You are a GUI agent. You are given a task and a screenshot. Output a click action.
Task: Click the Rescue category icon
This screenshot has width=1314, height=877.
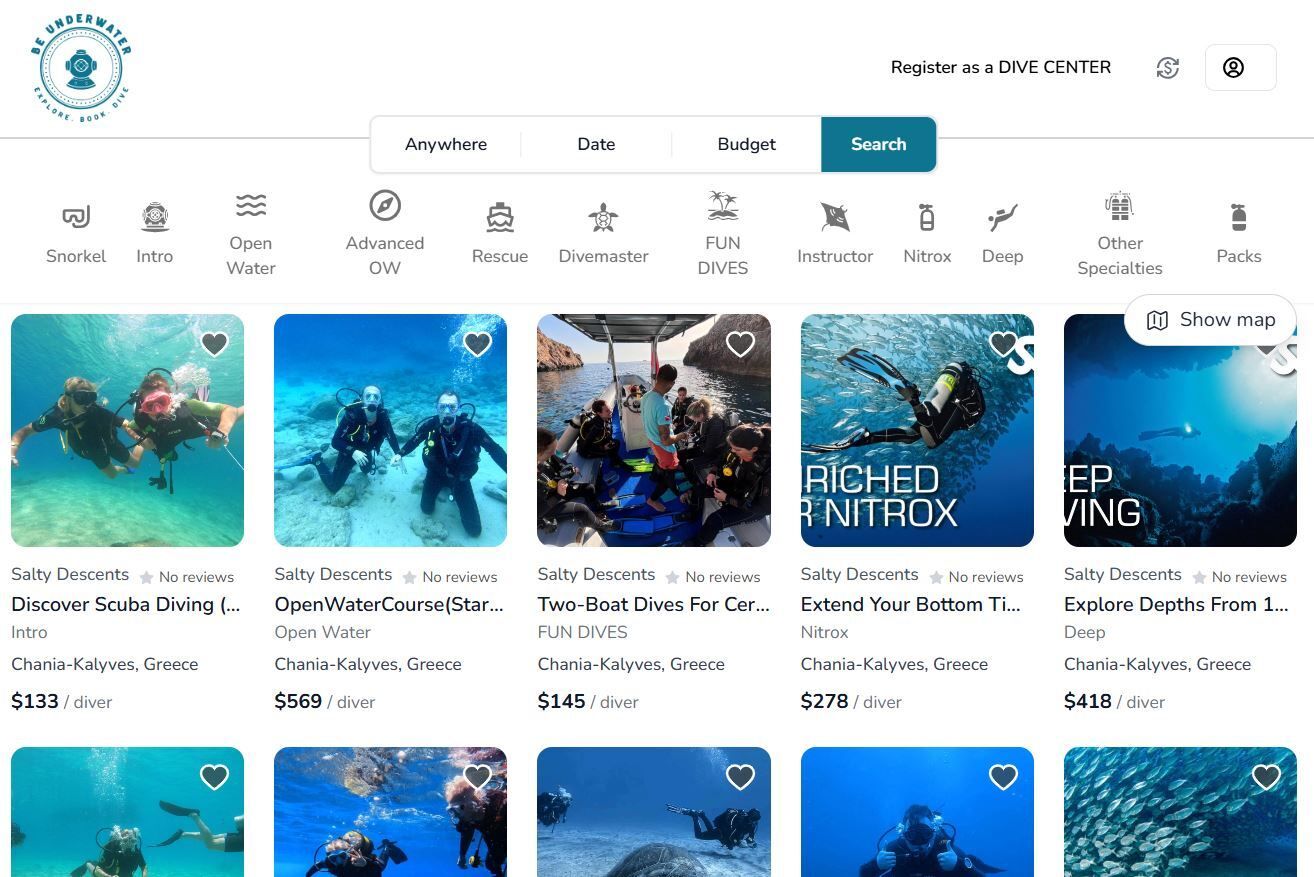pos(499,216)
